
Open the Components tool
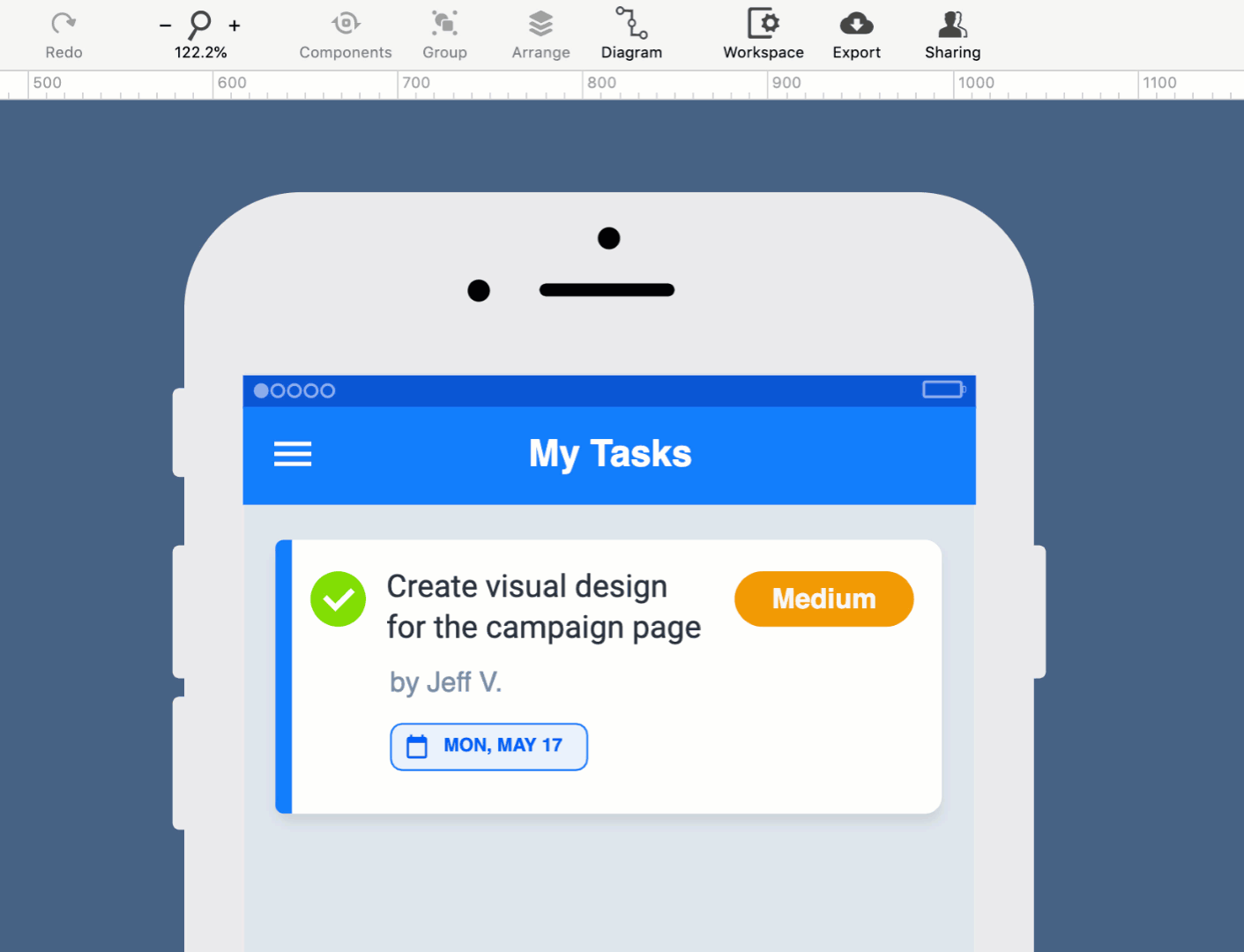346,24
